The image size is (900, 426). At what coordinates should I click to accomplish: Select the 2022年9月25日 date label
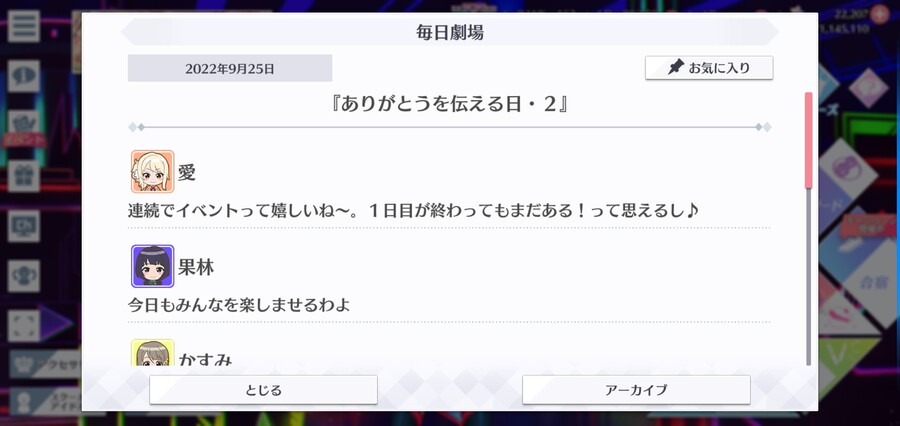coord(230,68)
